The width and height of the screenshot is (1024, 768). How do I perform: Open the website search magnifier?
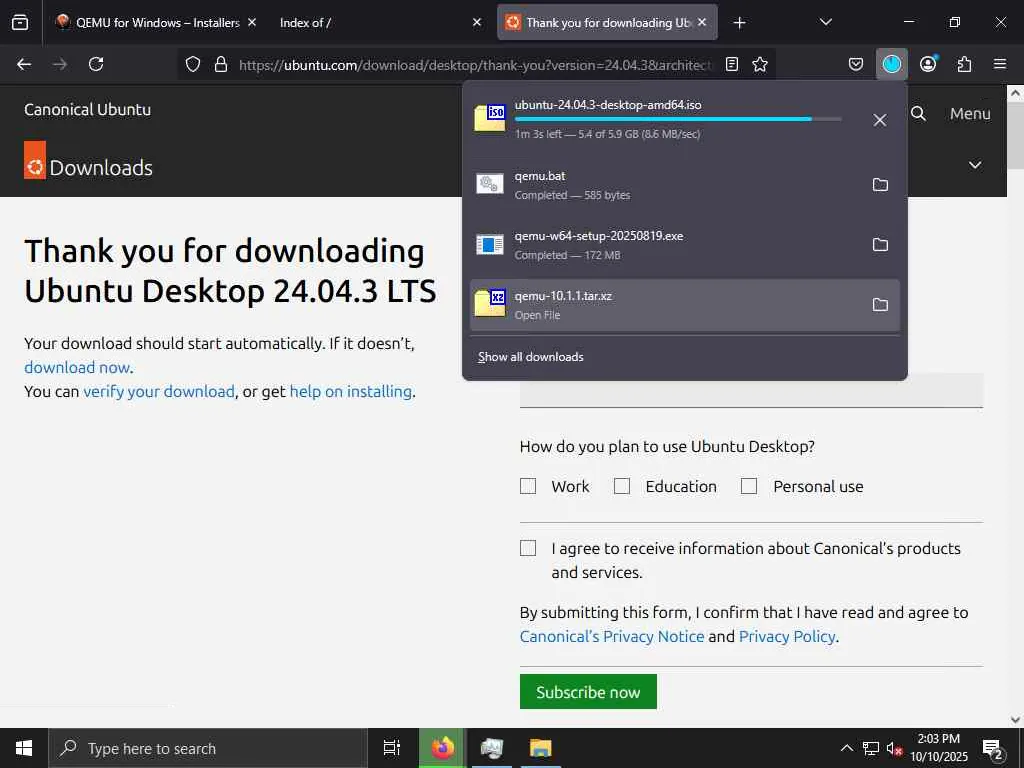pyautogui.click(x=918, y=114)
